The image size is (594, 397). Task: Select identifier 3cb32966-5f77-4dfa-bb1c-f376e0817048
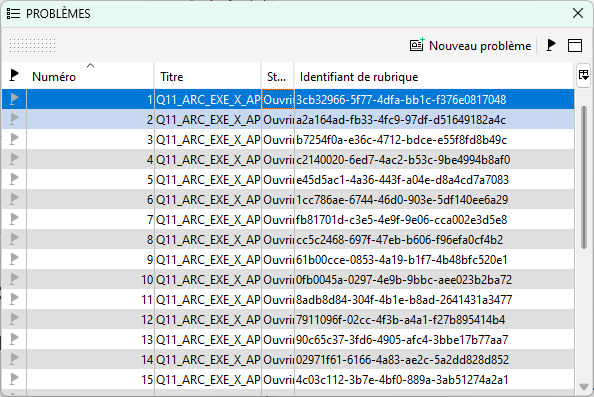click(401, 100)
